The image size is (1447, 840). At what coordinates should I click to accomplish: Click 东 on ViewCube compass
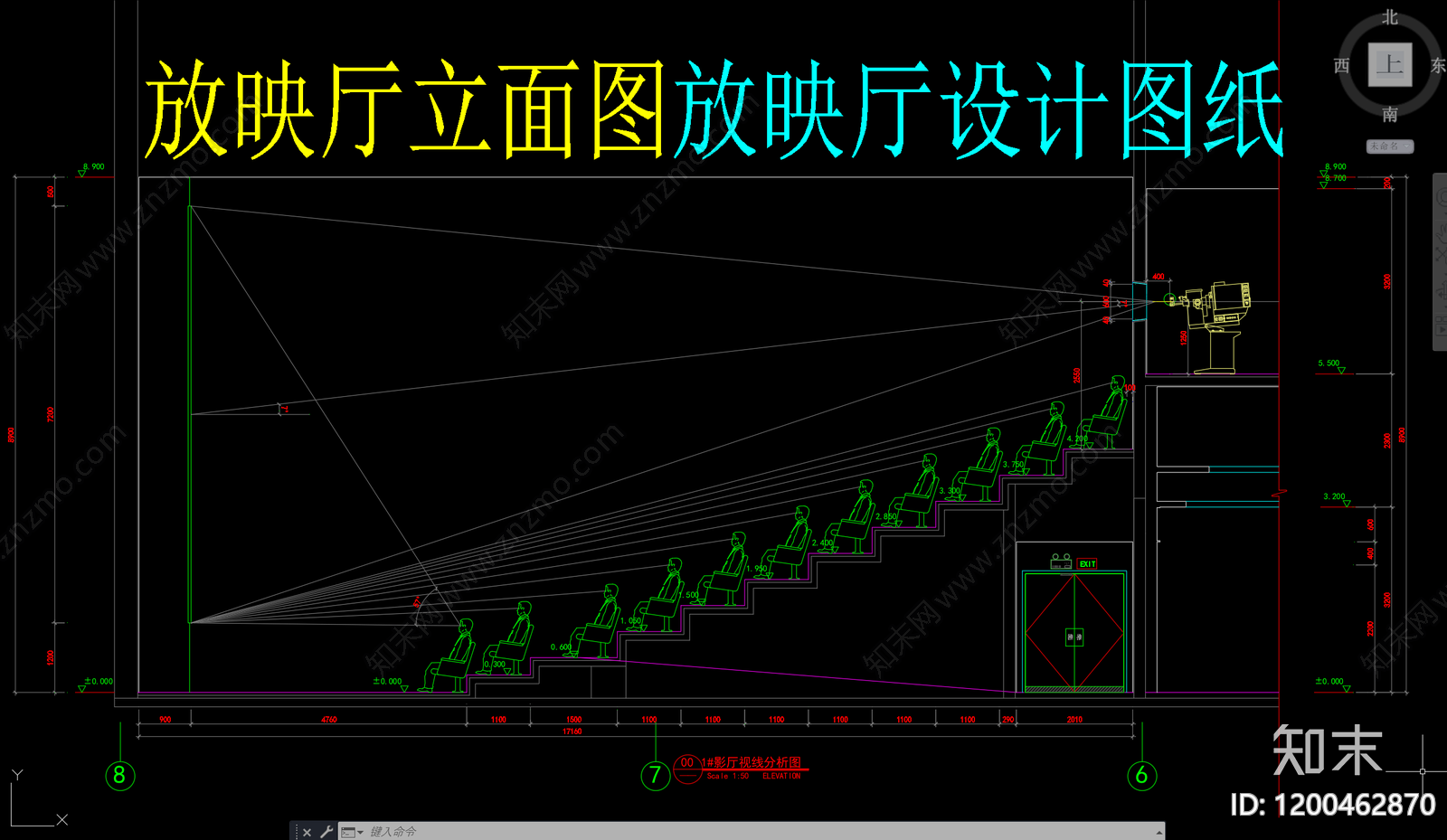click(1438, 65)
